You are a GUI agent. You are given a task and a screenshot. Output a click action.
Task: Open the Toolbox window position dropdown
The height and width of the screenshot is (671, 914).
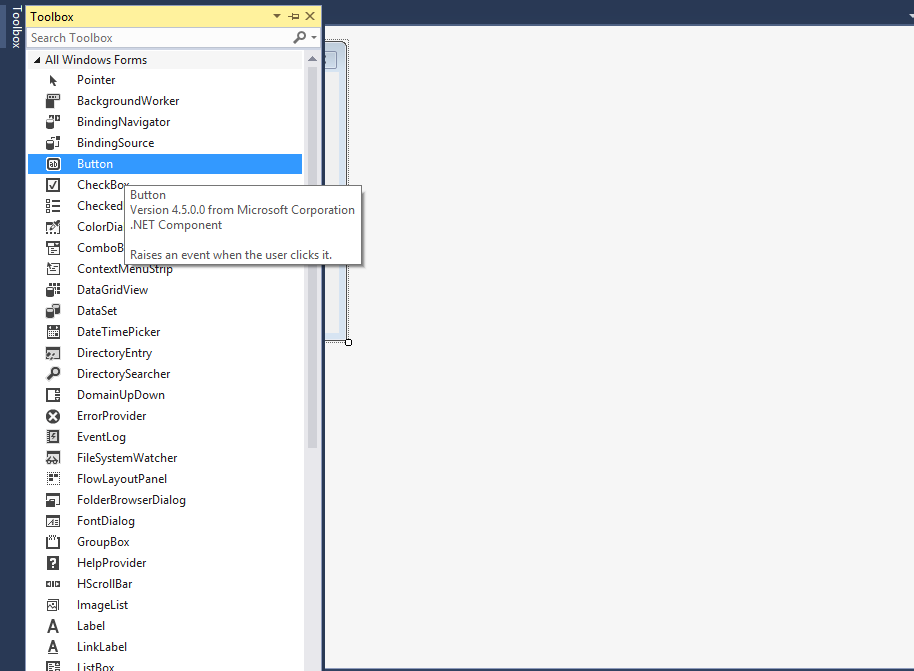(x=277, y=16)
